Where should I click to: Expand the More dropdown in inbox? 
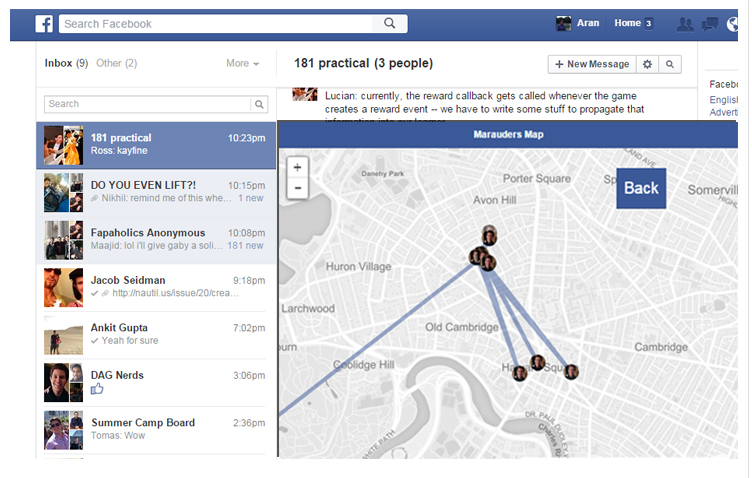coord(242,63)
